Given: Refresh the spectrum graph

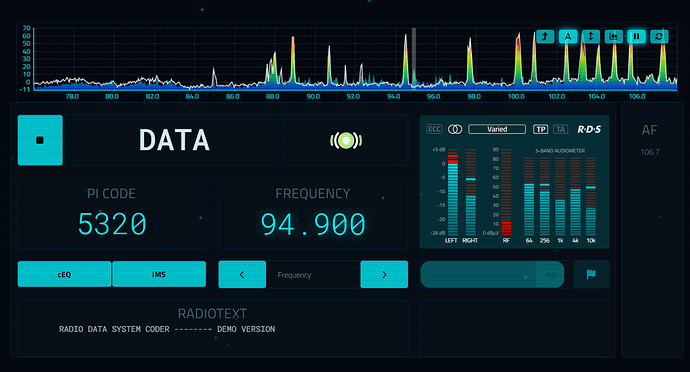Looking at the screenshot, I should point(659,37).
